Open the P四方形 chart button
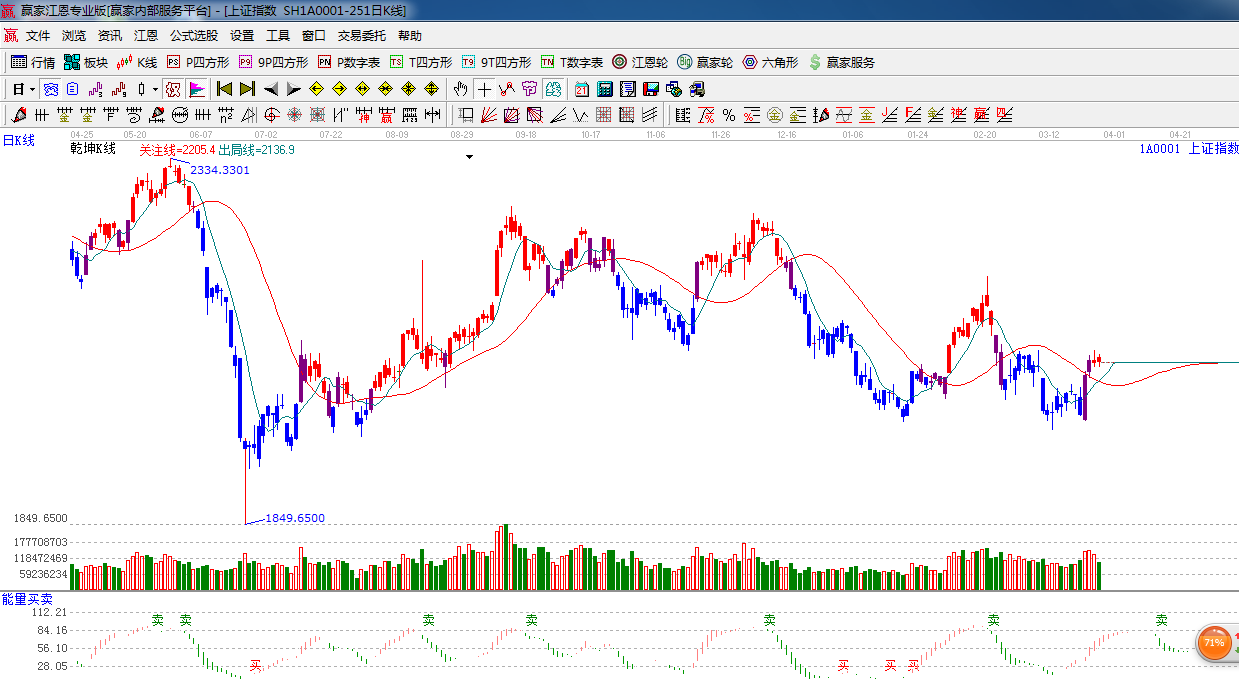Viewport: 1239px width, 681px height. (x=198, y=62)
